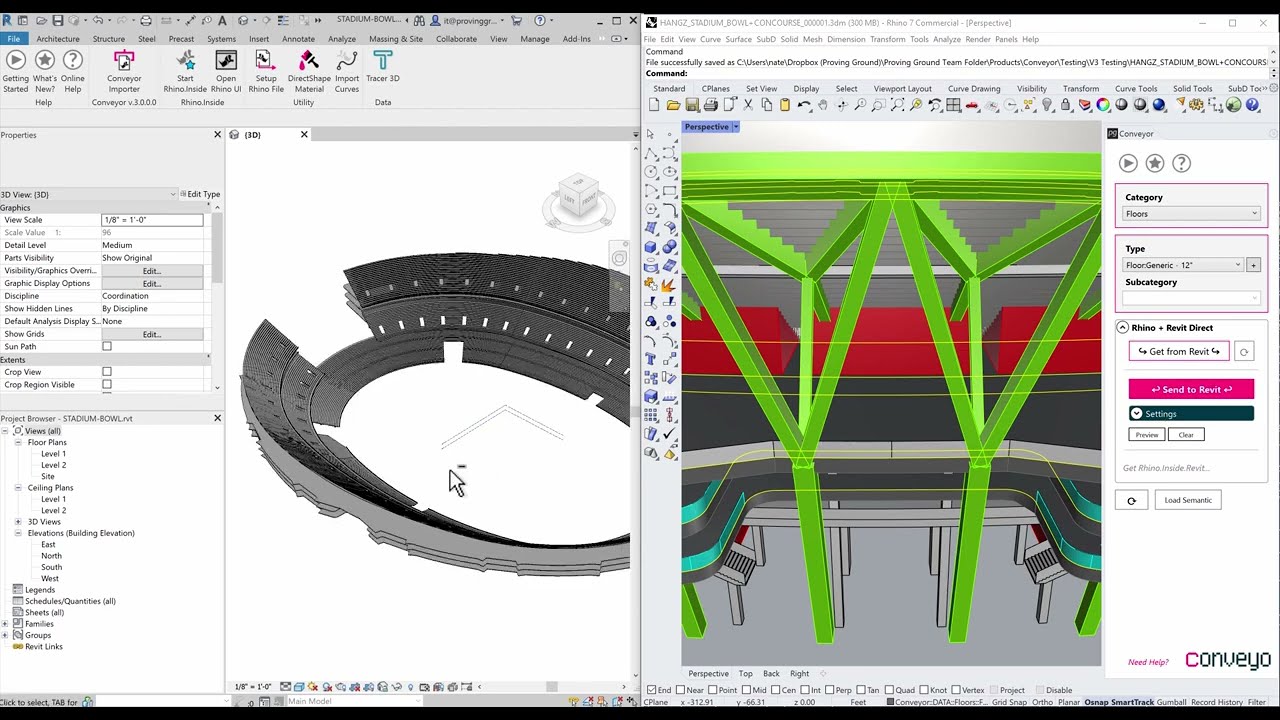1280x720 pixels.
Task: Select the arrow selection tool in Rhino's sidebar
Action: pyautogui.click(x=649, y=133)
